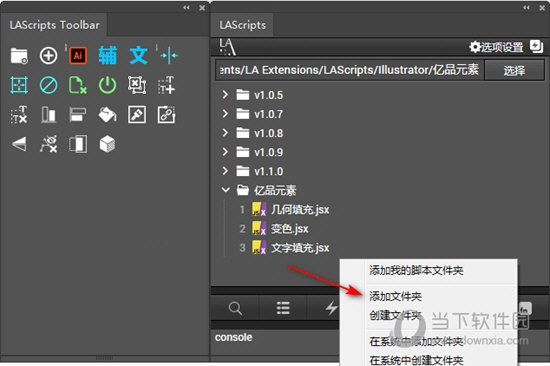The height and width of the screenshot is (366, 550).
Task: Click the green document delete icon
Action: [78, 85]
